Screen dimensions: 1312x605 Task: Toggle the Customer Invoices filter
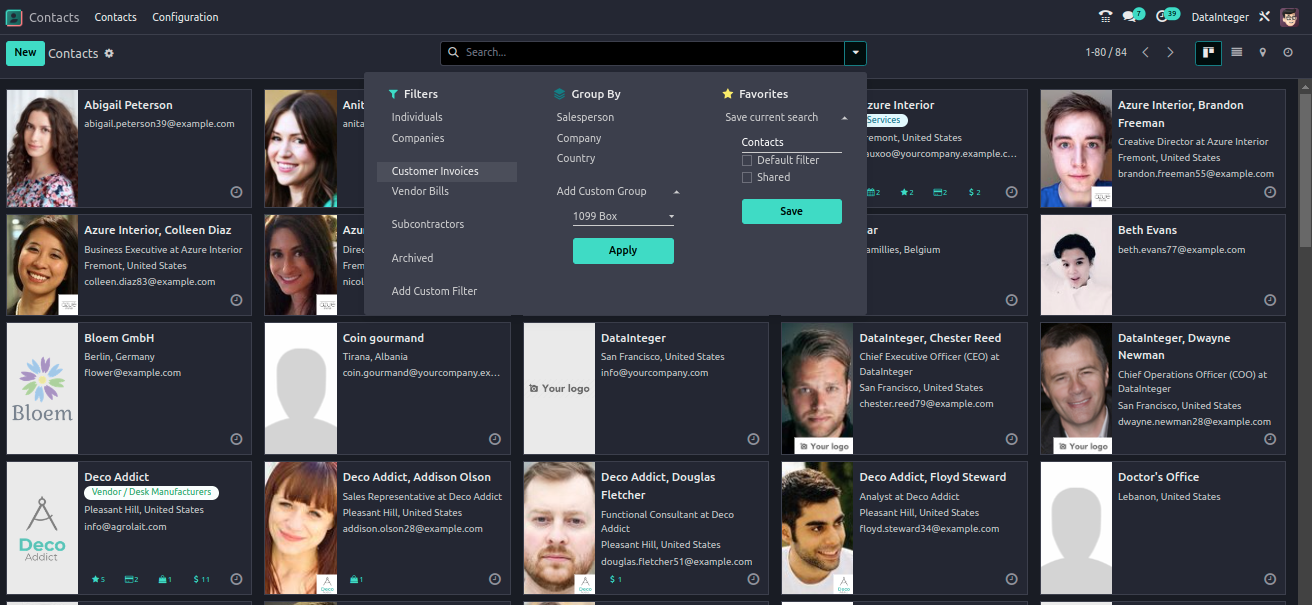click(435, 172)
